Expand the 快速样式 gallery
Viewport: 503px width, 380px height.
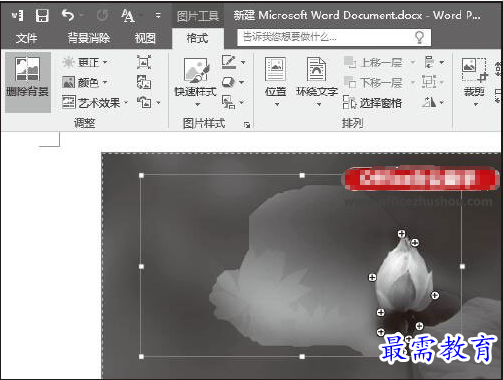198,105
